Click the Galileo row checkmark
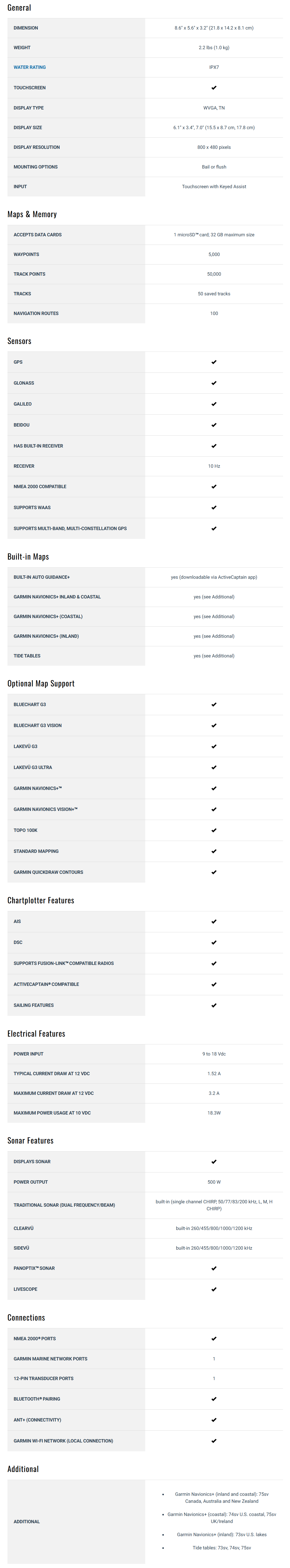The image size is (290, 1568). [214, 404]
